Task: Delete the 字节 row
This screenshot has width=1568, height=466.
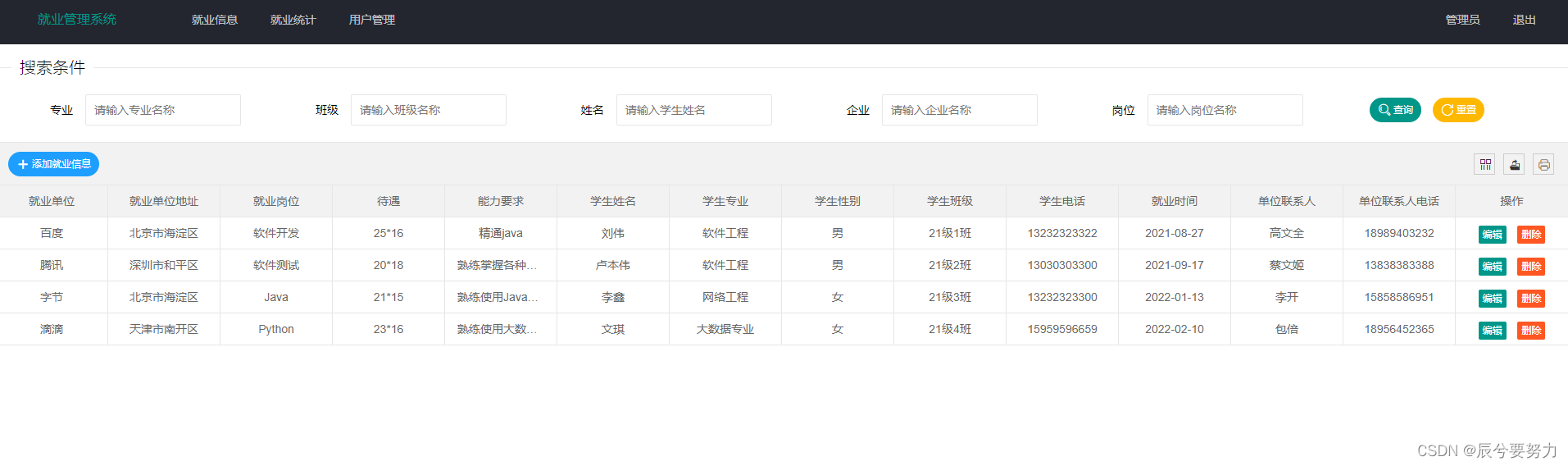Action: pyautogui.click(x=1531, y=298)
